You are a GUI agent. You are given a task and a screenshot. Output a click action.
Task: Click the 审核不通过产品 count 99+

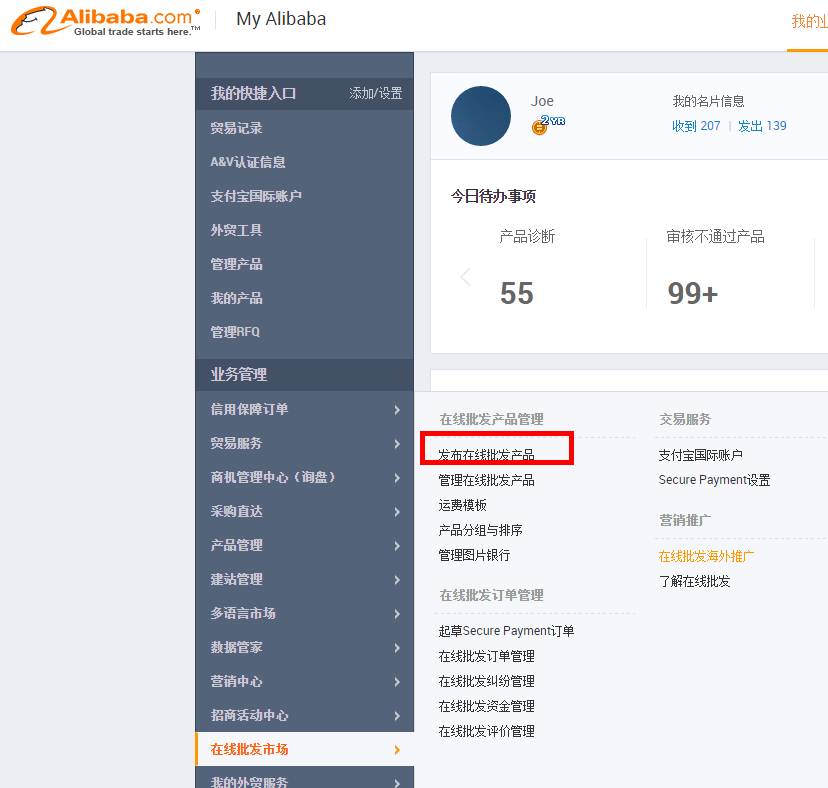(x=693, y=293)
